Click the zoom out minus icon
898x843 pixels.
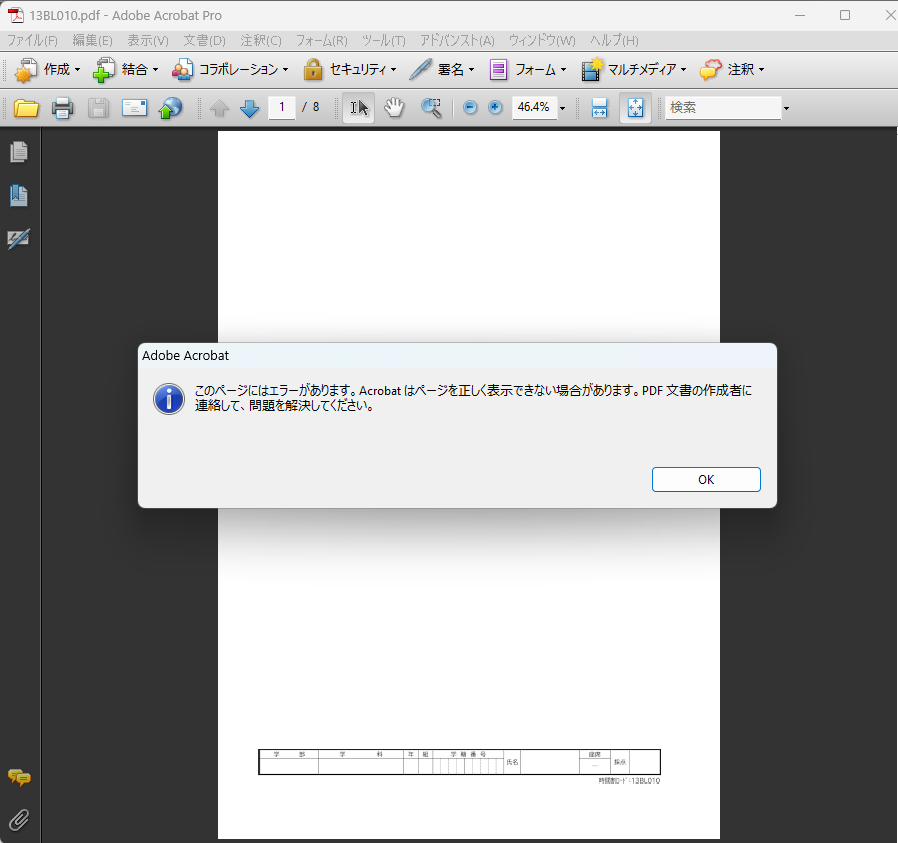click(470, 108)
